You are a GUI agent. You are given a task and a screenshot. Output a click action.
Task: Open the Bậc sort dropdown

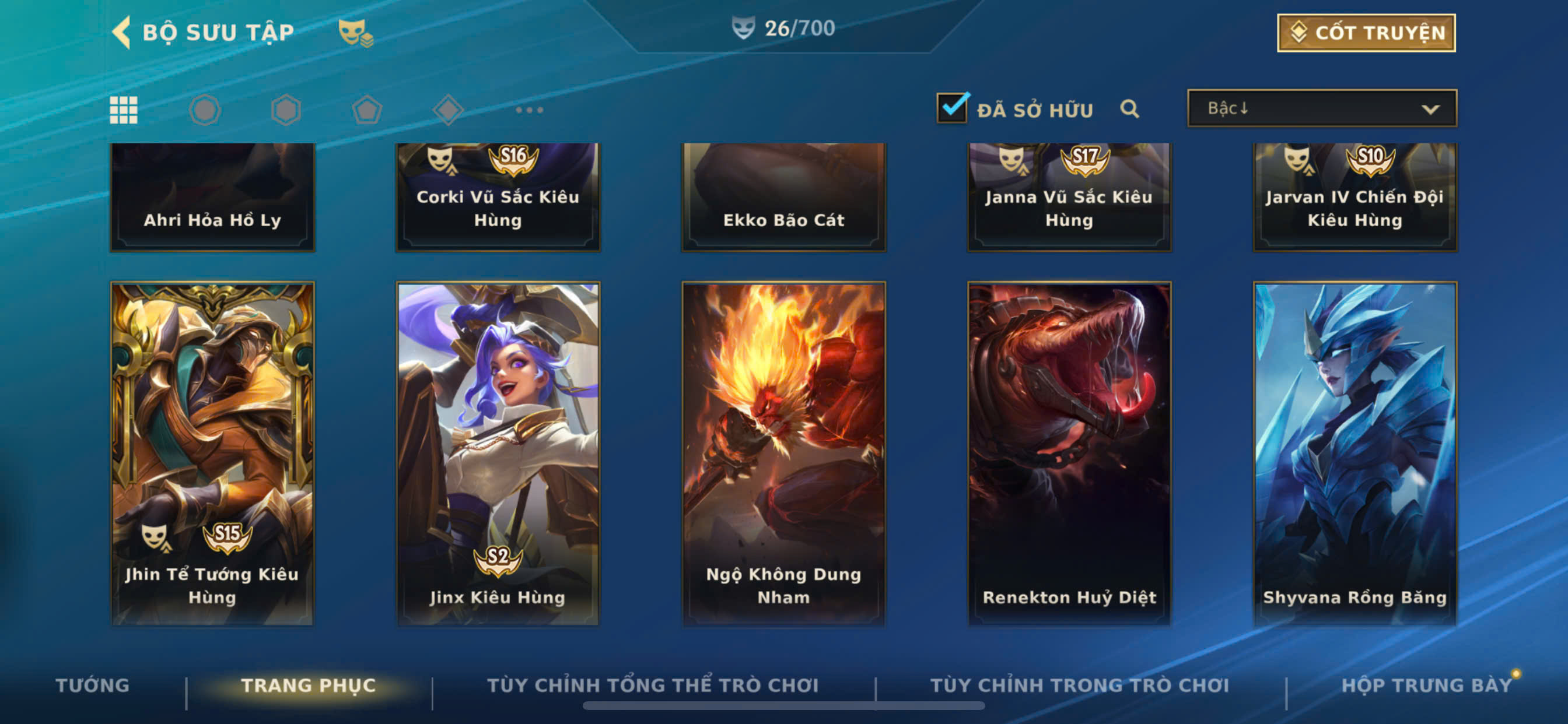1321,108
